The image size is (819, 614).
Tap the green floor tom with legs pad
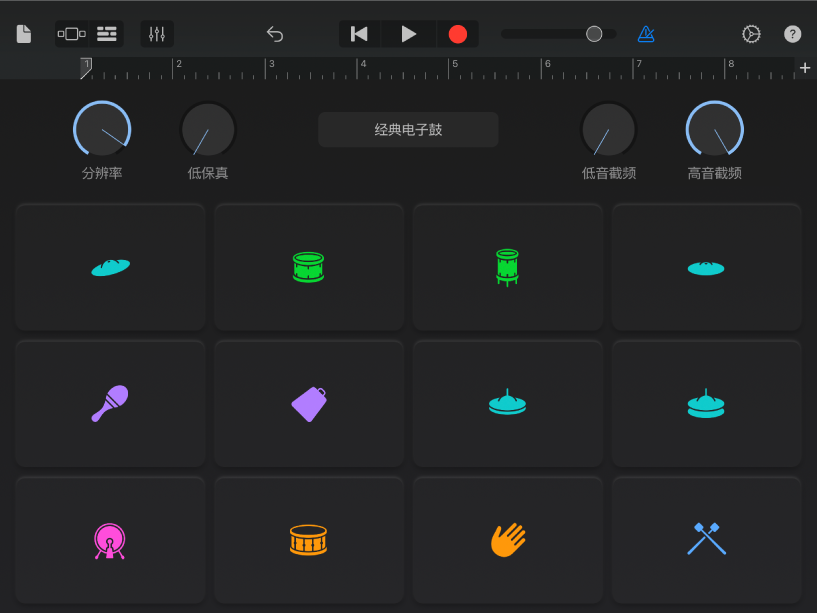coord(508,267)
